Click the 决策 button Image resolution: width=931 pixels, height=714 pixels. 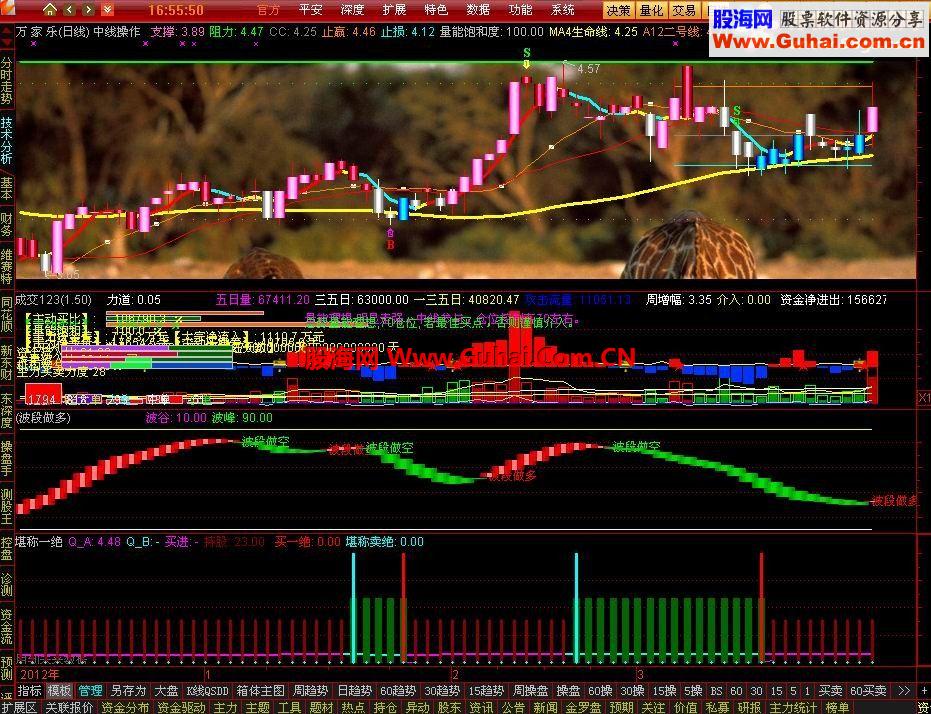click(x=619, y=10)
